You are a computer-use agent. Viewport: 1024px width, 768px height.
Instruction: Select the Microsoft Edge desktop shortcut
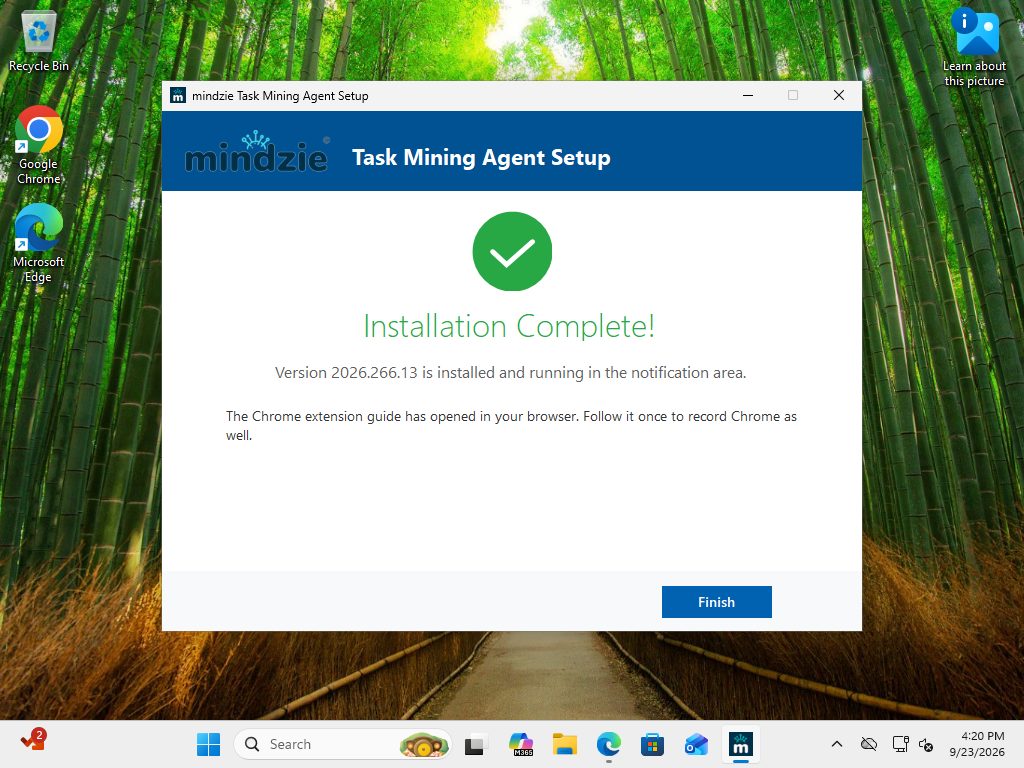(x=39, y=243)
